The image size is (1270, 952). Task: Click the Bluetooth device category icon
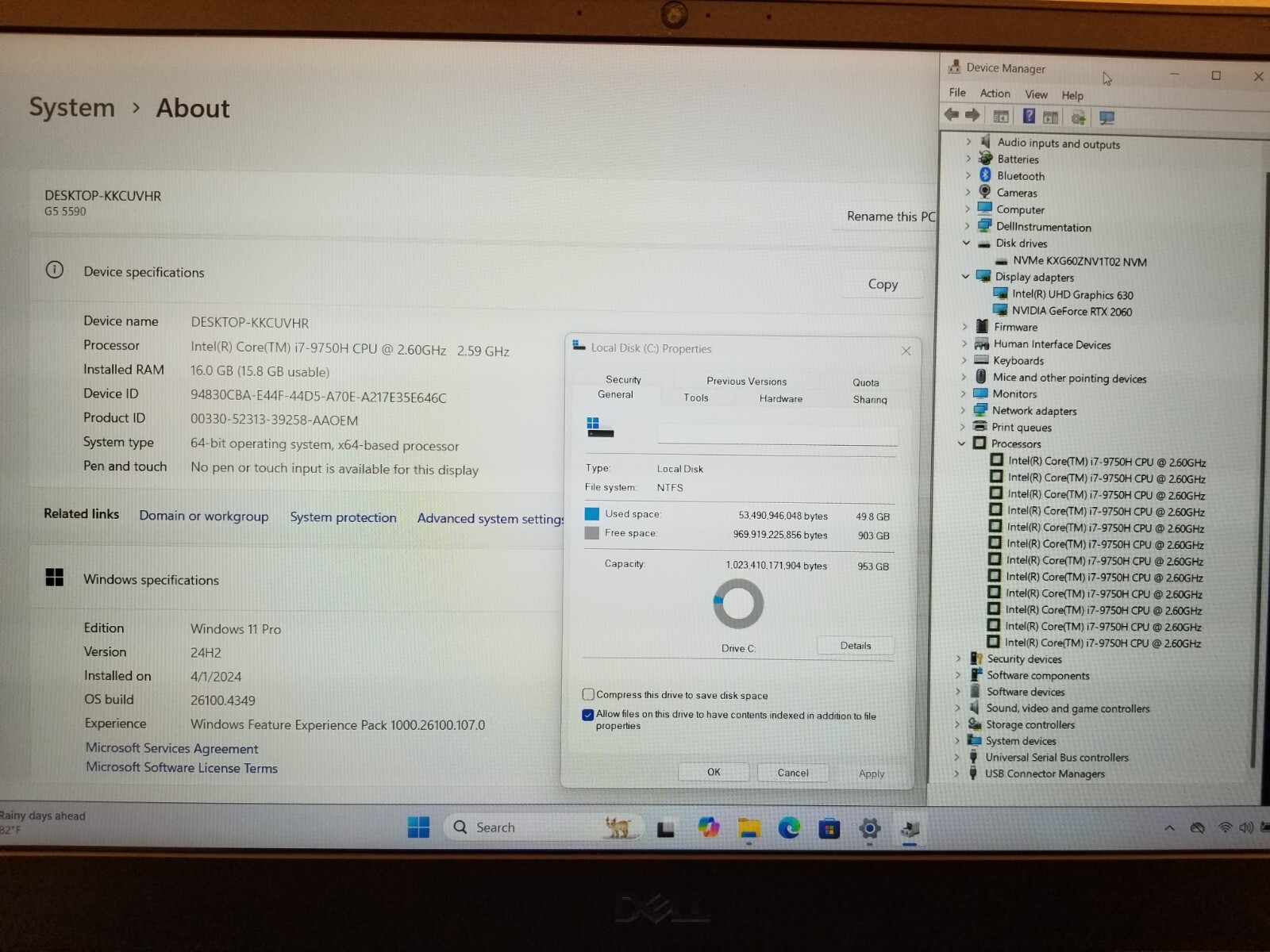(985, 175)
